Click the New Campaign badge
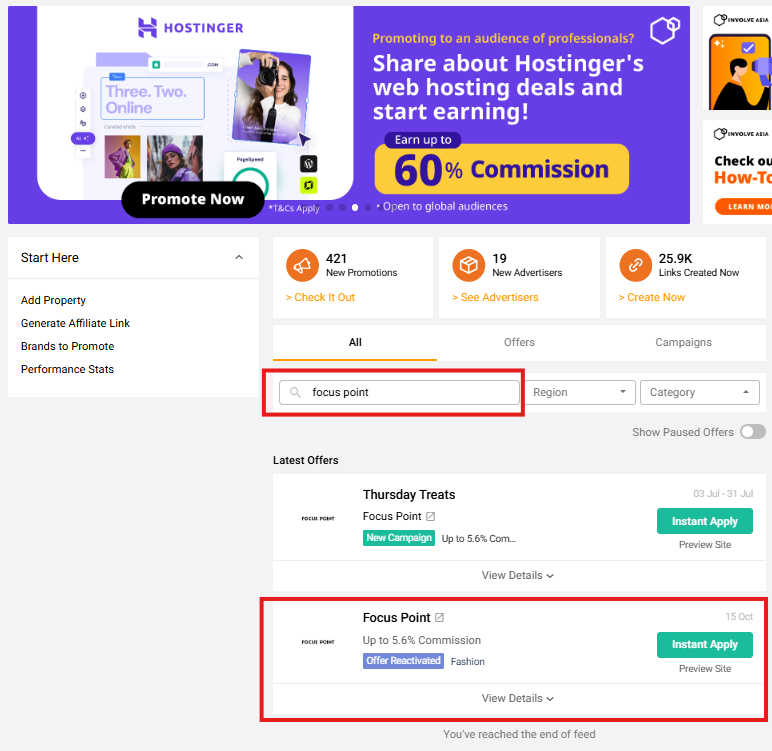The image size is (772, 751). (399, 538)
